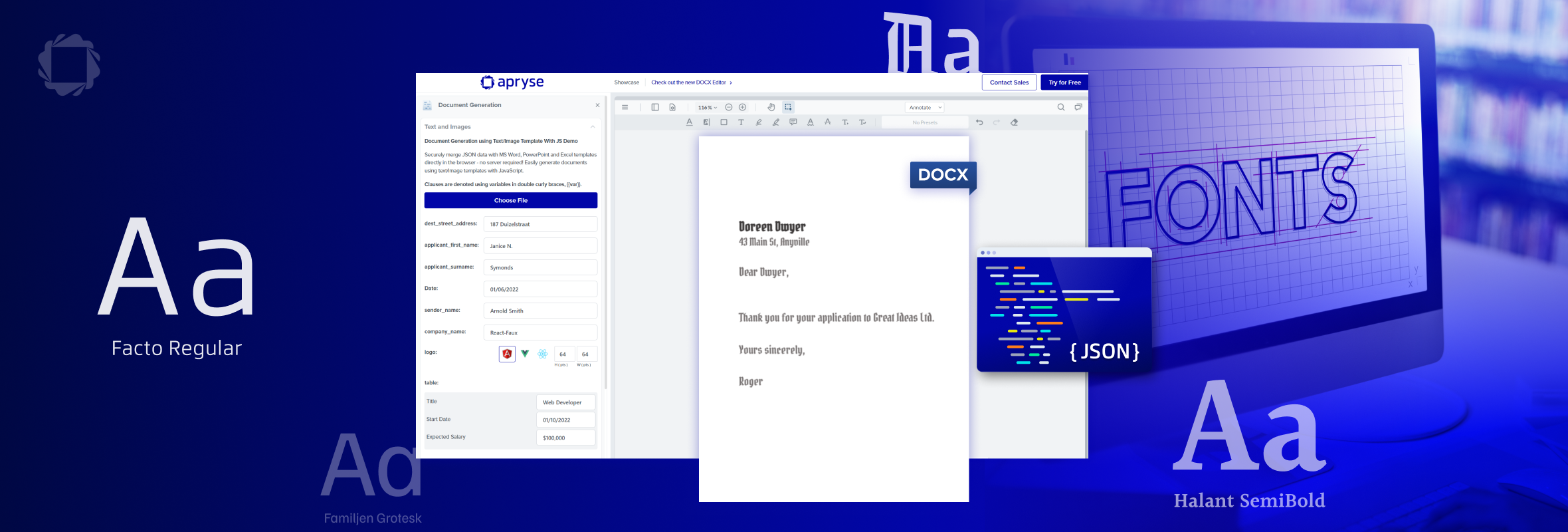This screenshot has width=1568, height=532.
Task: Choose the Vue logo option
Action: 525,354
